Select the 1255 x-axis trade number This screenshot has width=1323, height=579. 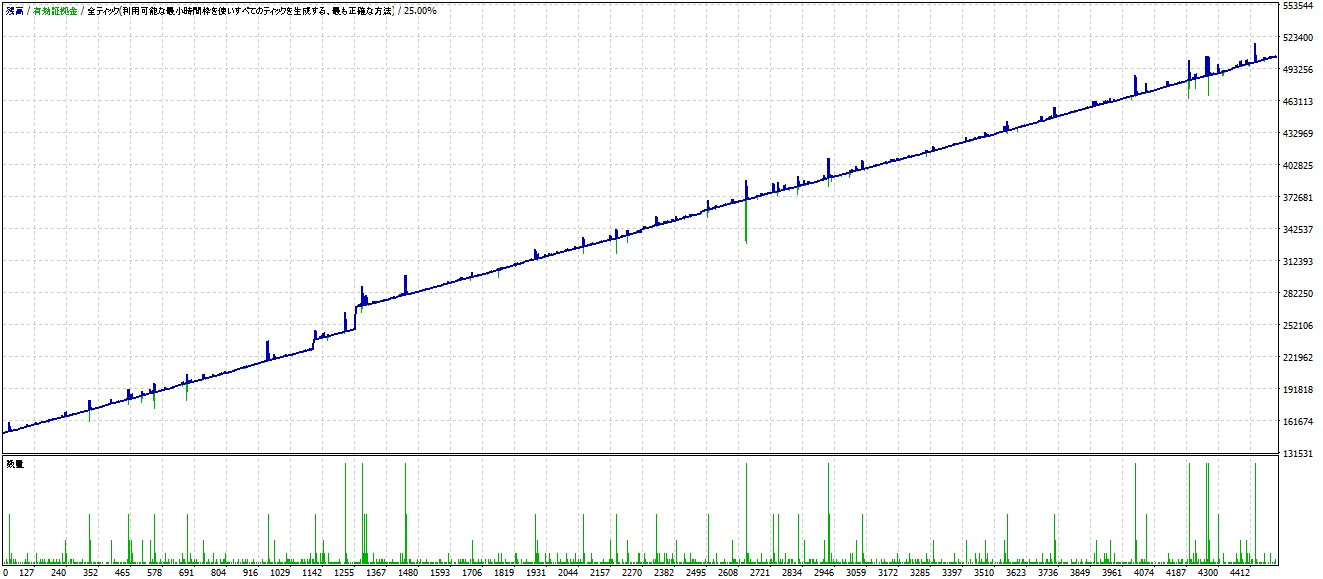coord(345,573)
